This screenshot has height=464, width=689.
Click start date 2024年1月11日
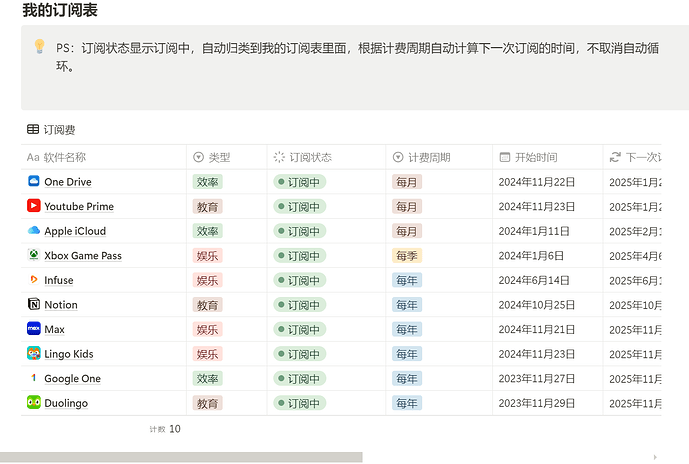[534, 231]
